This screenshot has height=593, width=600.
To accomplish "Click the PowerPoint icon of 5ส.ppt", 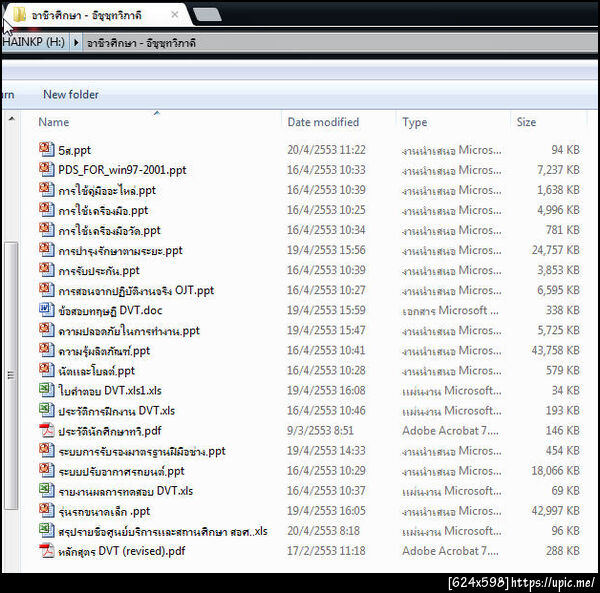I will pos(47,149).
